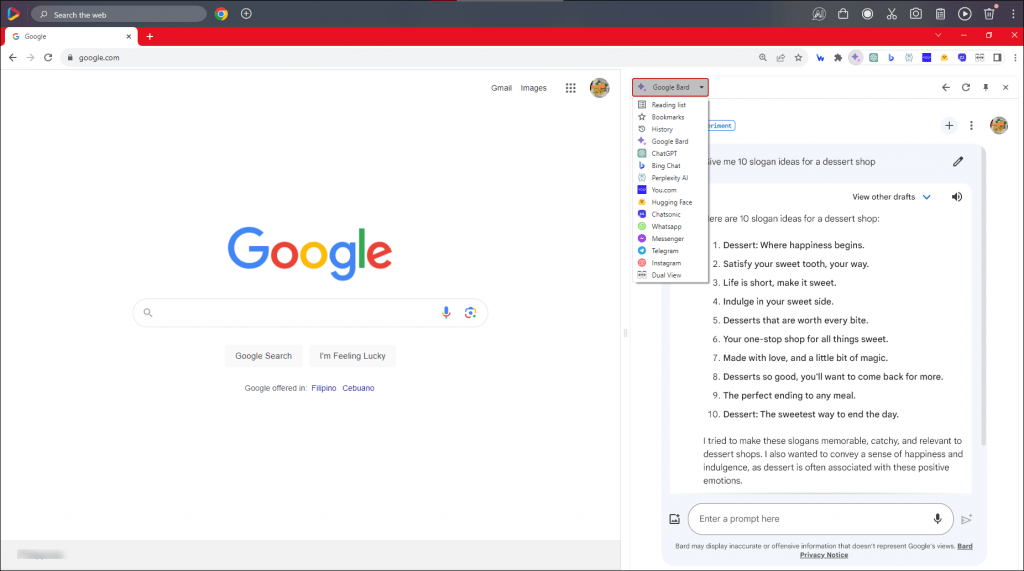Select ChatGPT from the panel list

point(664,153)
